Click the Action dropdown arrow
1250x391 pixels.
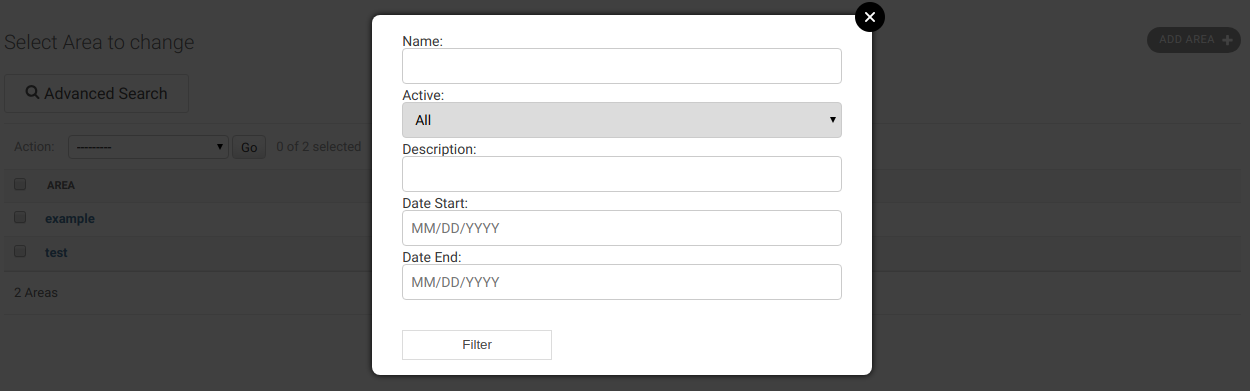(221, 147)
